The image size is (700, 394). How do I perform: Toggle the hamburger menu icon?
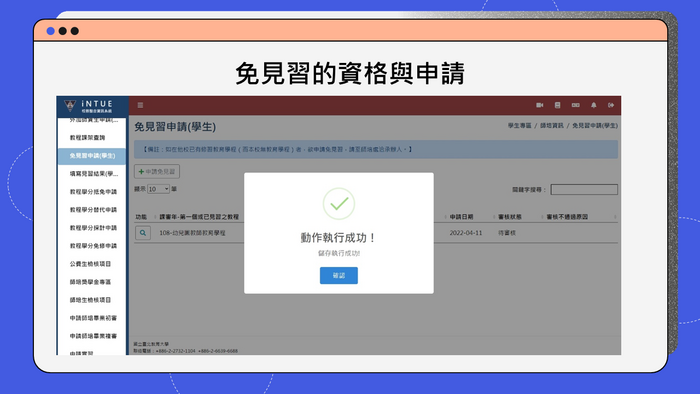[x=140, y=105]
